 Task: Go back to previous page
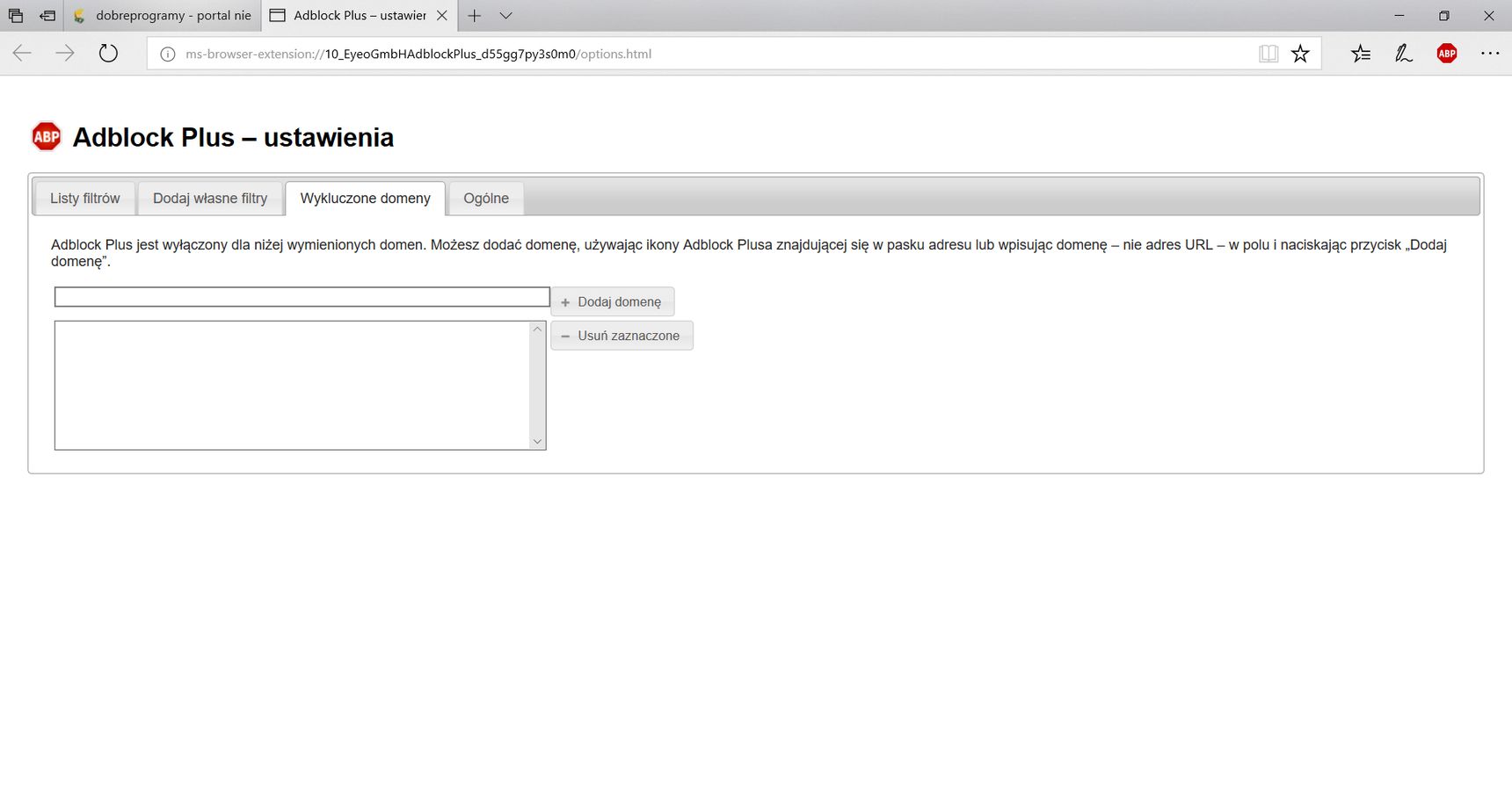(x=22, y=54)
